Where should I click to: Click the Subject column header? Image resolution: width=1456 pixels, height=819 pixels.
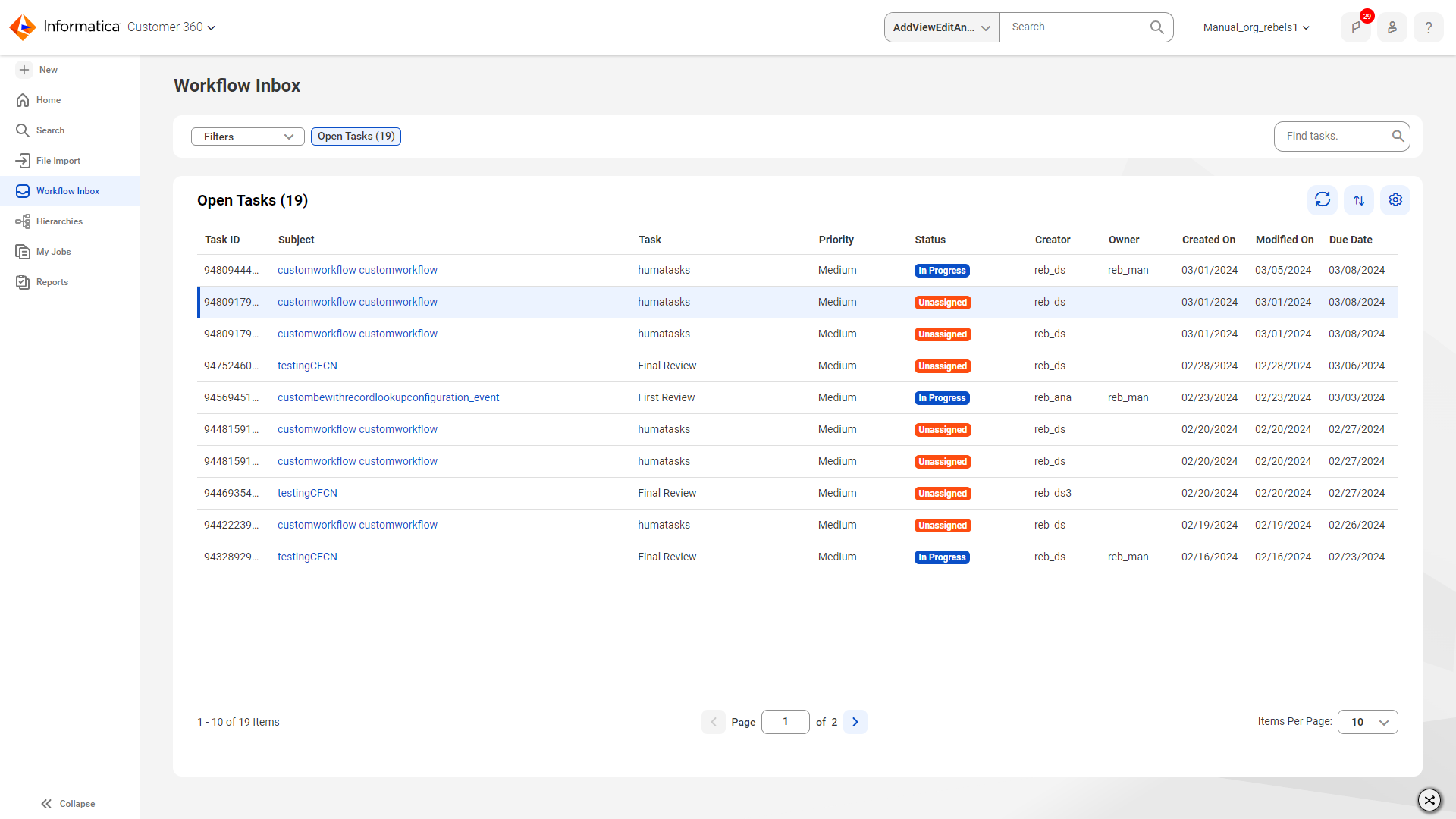pyautogui.click(x=297, y=240)
